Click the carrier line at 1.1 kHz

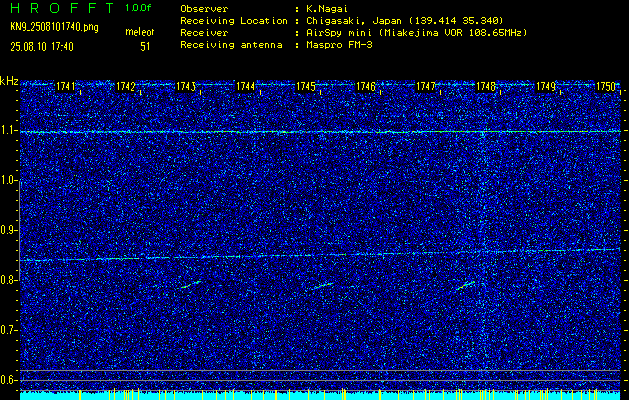(320, 132)
